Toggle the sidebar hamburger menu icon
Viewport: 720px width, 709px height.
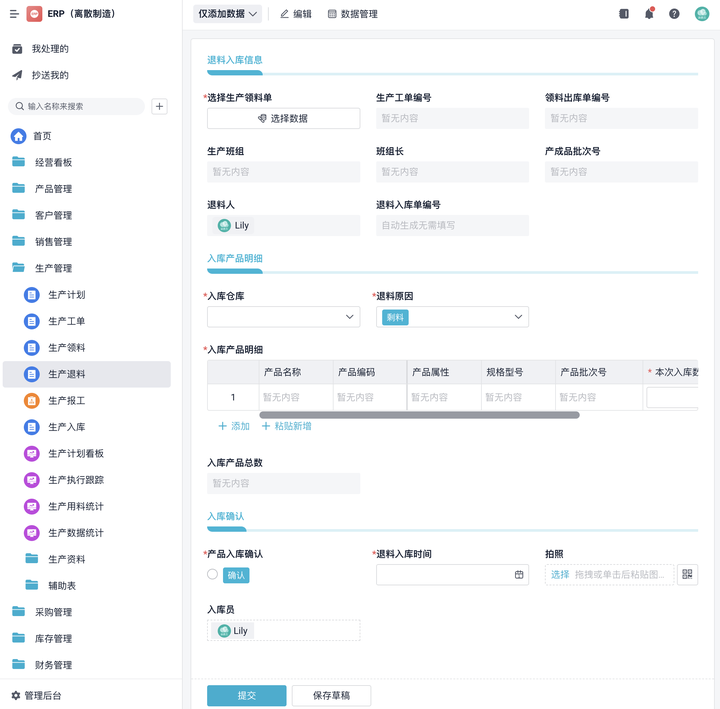coord(14,14)
